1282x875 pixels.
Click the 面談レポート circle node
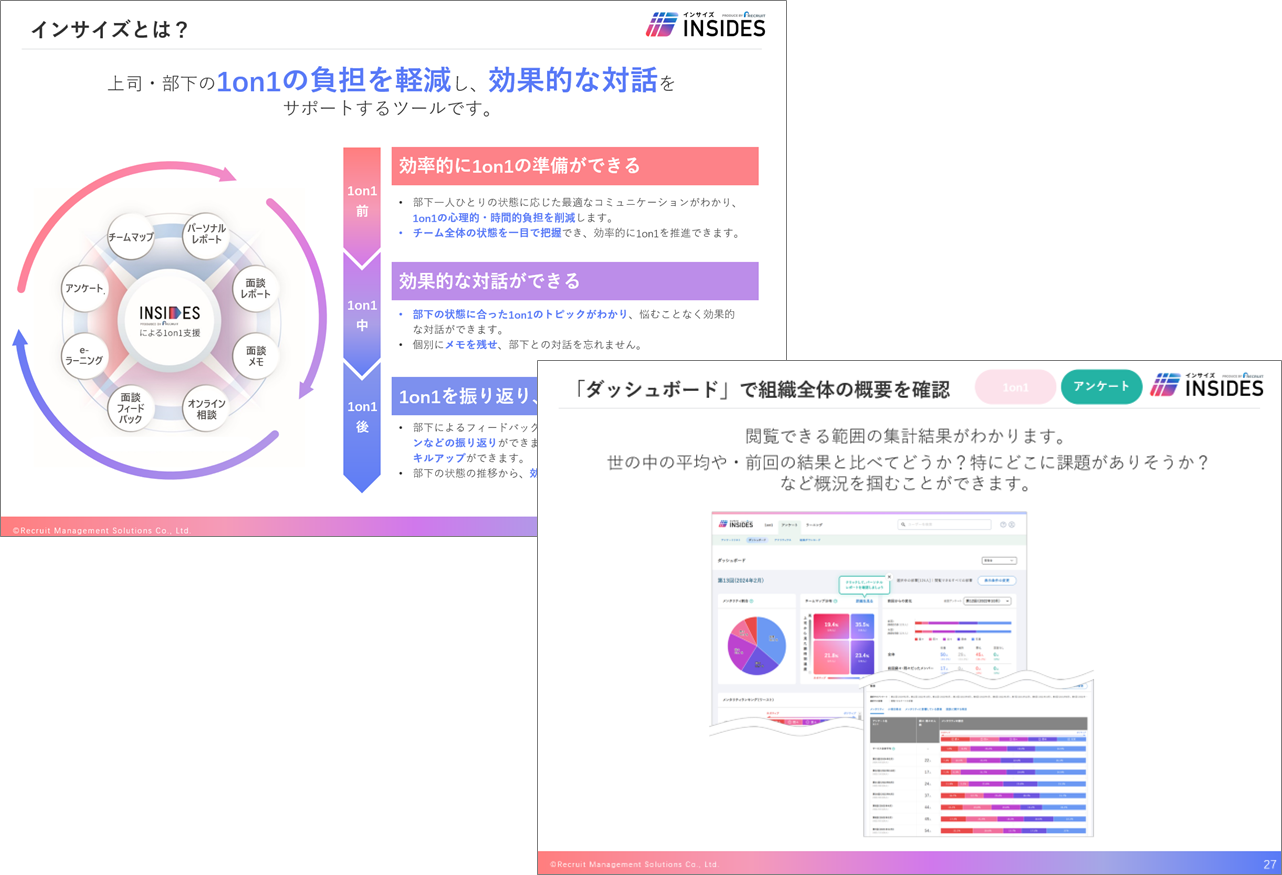pyautogui.click(x=256, y=289)
